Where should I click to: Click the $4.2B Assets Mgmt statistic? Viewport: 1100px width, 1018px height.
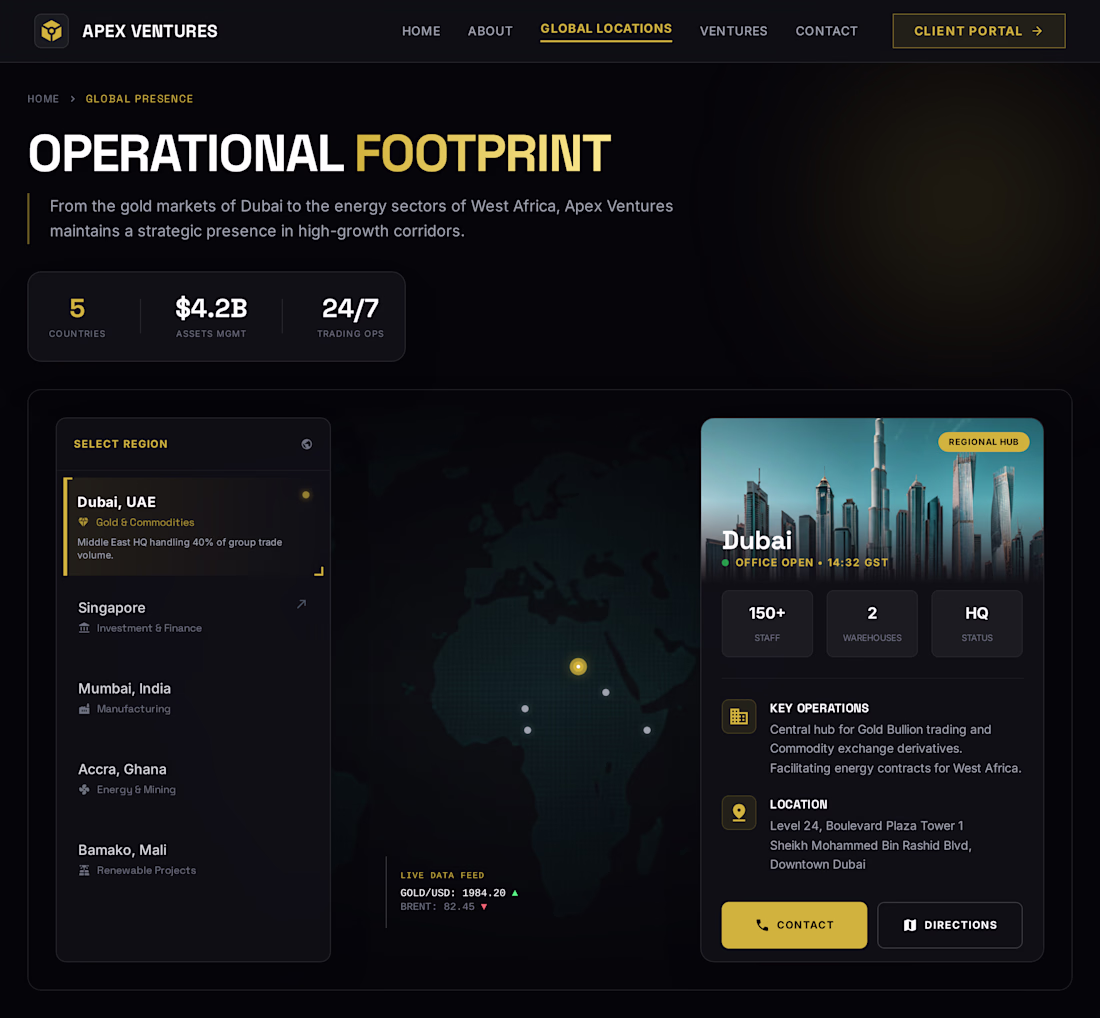click(x=211, y=316)
